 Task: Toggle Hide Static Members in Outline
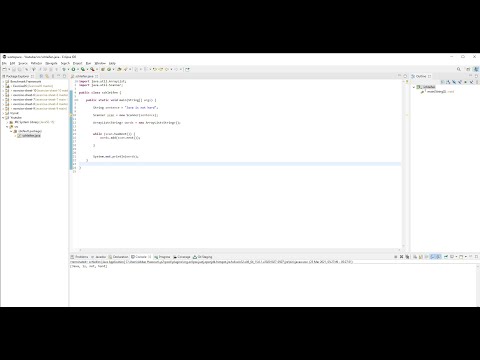460,82
